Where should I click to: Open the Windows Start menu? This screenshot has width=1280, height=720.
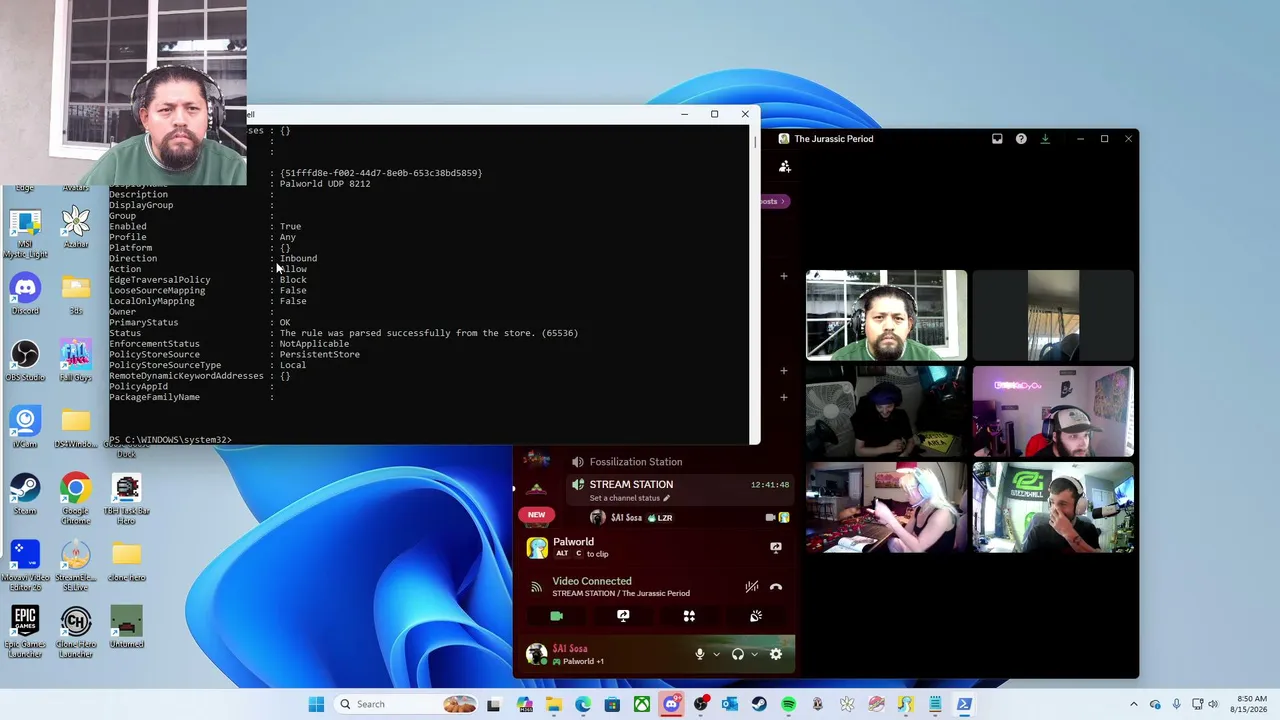coord(316,704)
